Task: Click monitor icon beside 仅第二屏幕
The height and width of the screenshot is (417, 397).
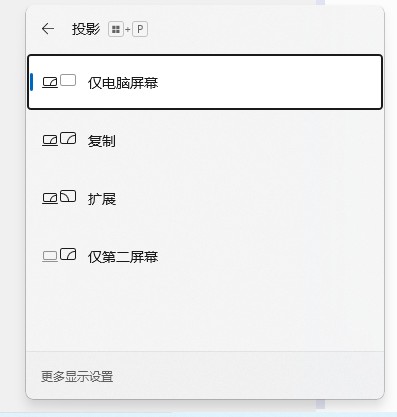Action: click(x=68, y=254)
